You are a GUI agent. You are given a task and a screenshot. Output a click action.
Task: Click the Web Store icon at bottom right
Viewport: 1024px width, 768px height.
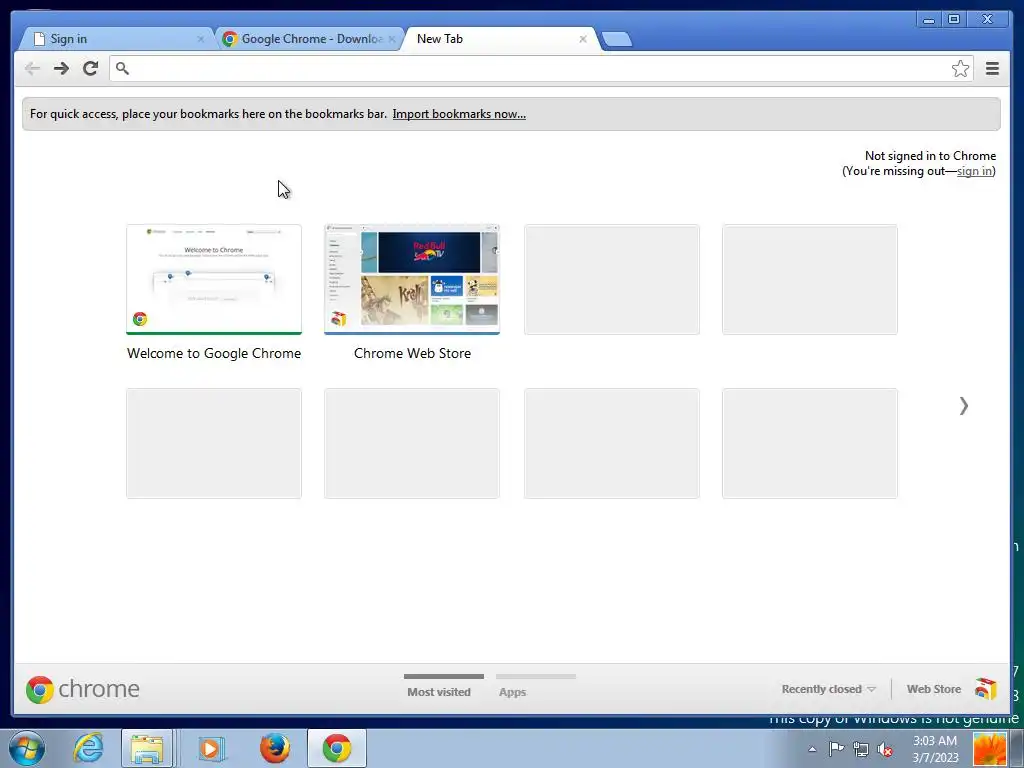[x=985, y=688]
